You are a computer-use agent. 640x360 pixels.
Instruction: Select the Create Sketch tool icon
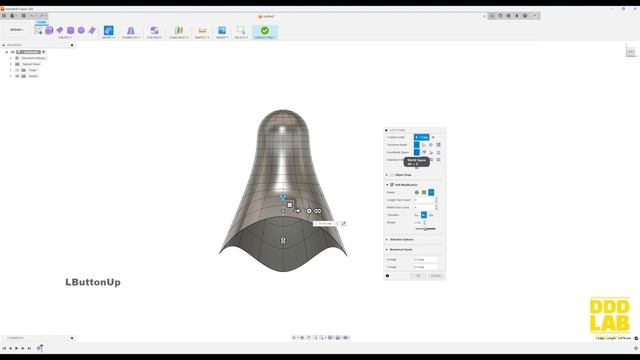[x=38, y=30]
